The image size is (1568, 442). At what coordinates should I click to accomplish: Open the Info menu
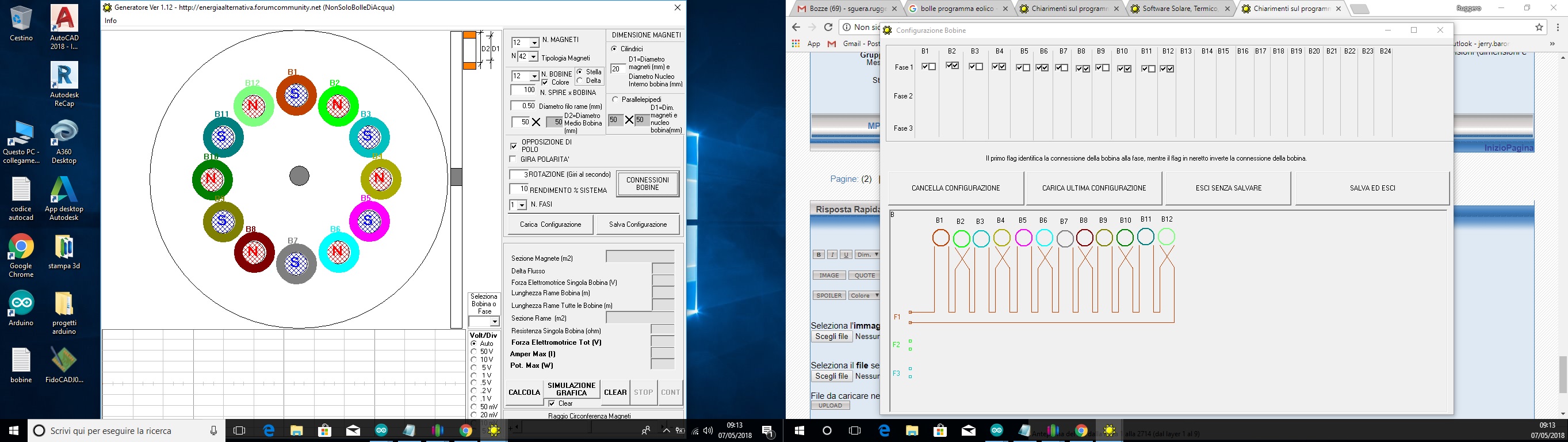click(110, 21)
